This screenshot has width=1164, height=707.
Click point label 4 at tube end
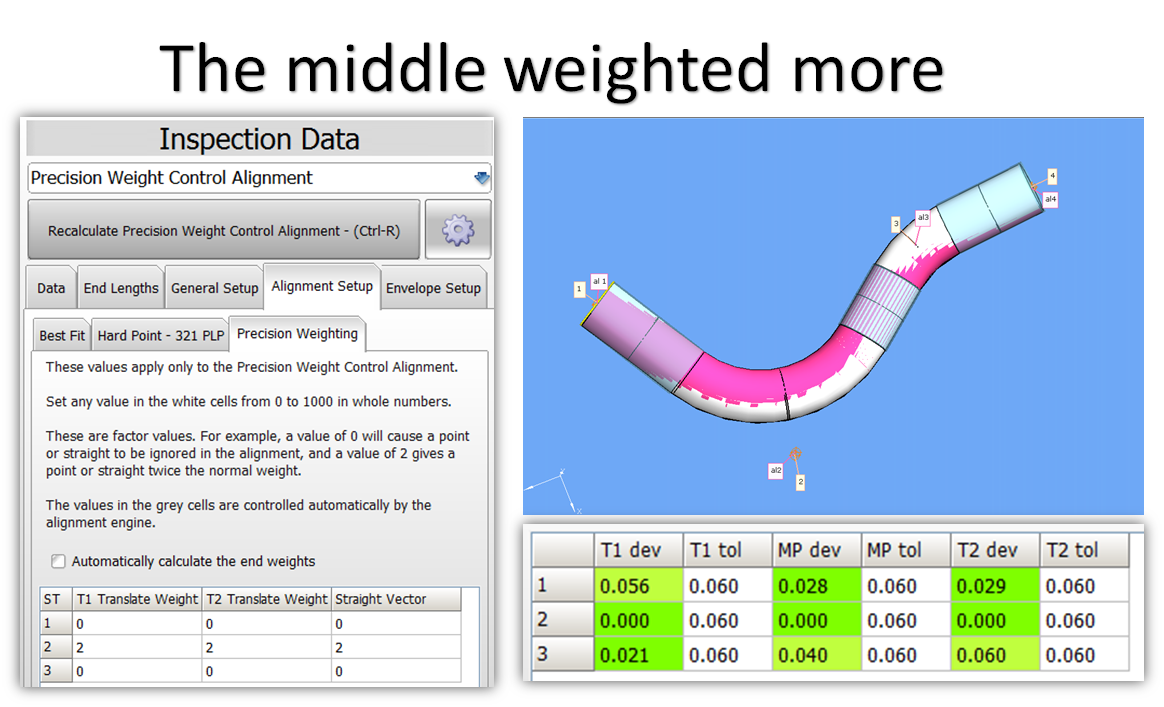click(x=1052, y=176)
